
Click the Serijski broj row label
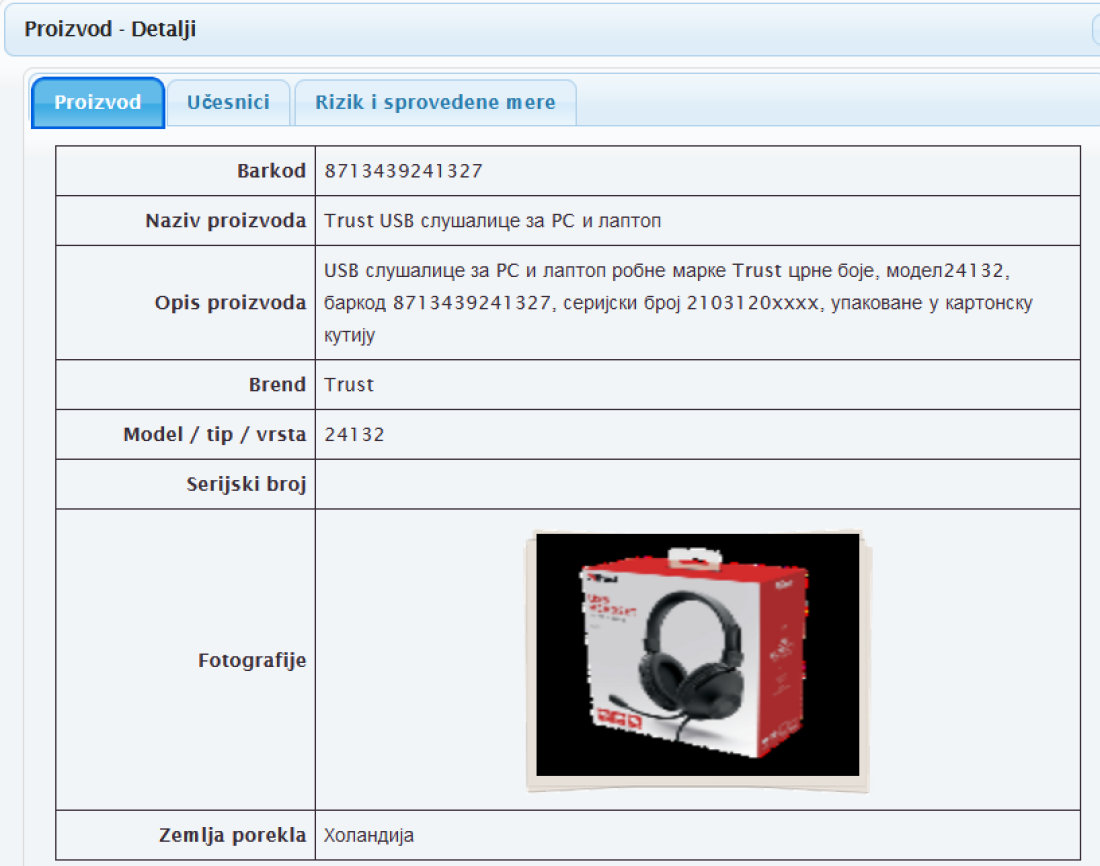tap(246, 485)
